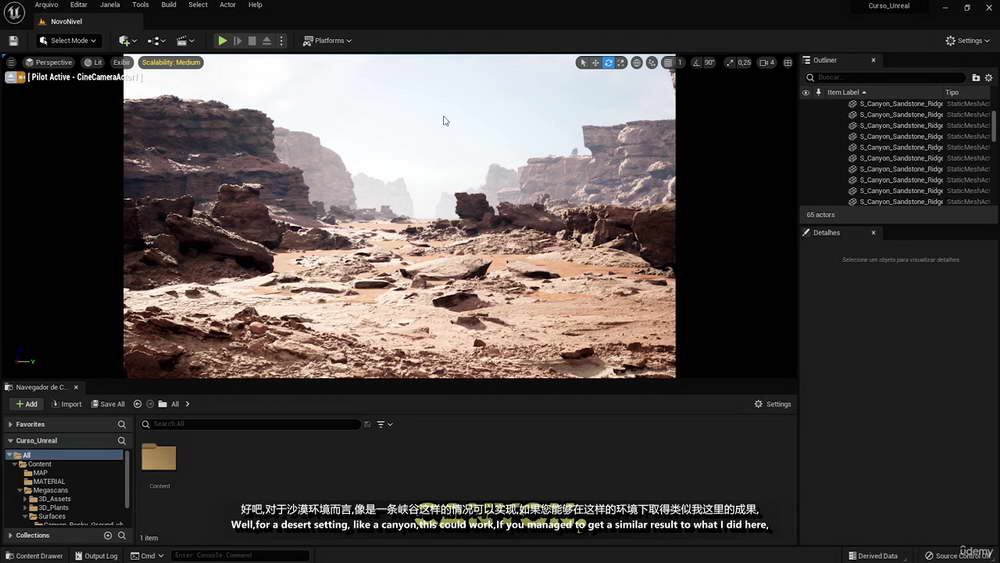Screen dimensions: 1000x563
Task: Click the viewport layout maximize/restore icon
Action: click(x=788, y=62)
